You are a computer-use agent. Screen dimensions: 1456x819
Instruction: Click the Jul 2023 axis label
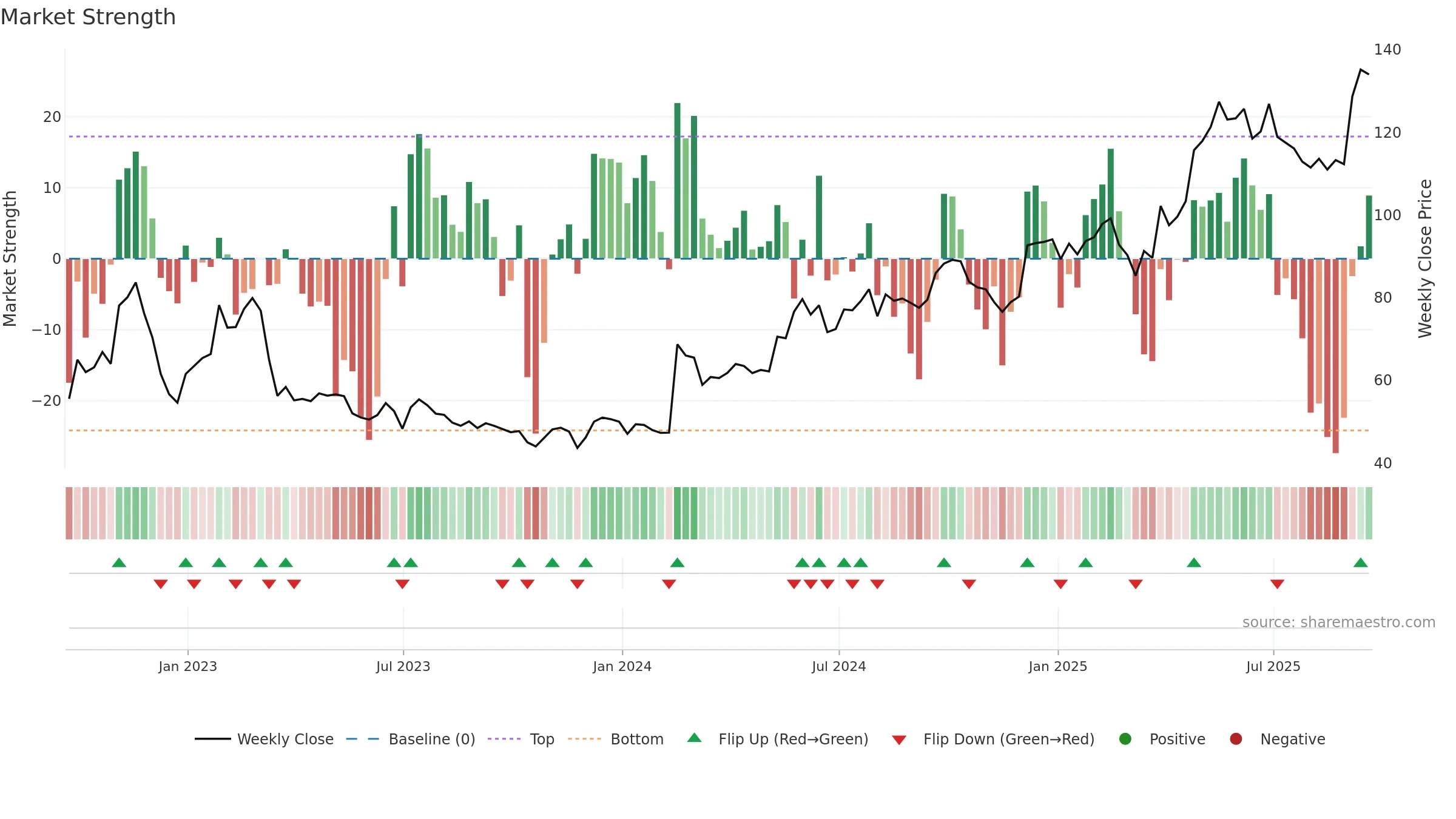coord(403,666)
